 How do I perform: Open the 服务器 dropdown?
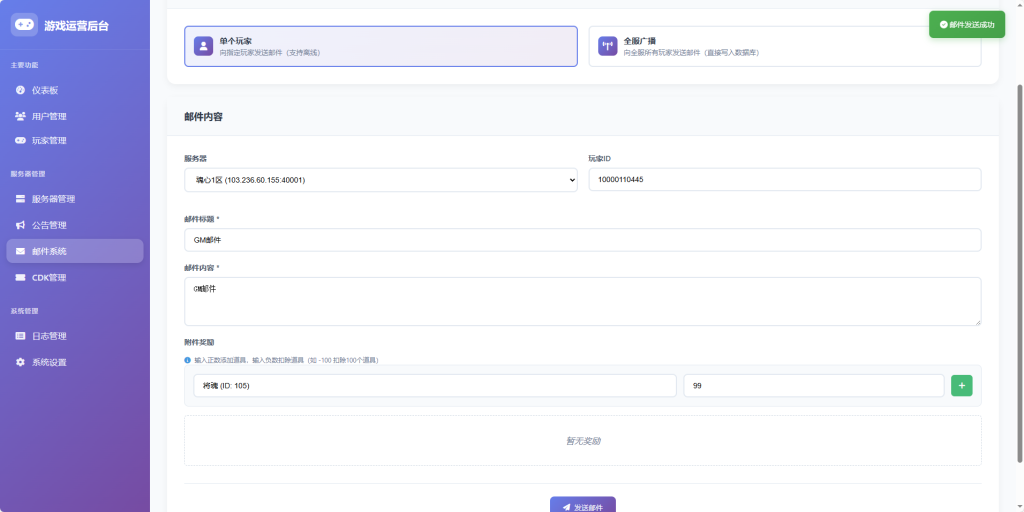(381, 180)
